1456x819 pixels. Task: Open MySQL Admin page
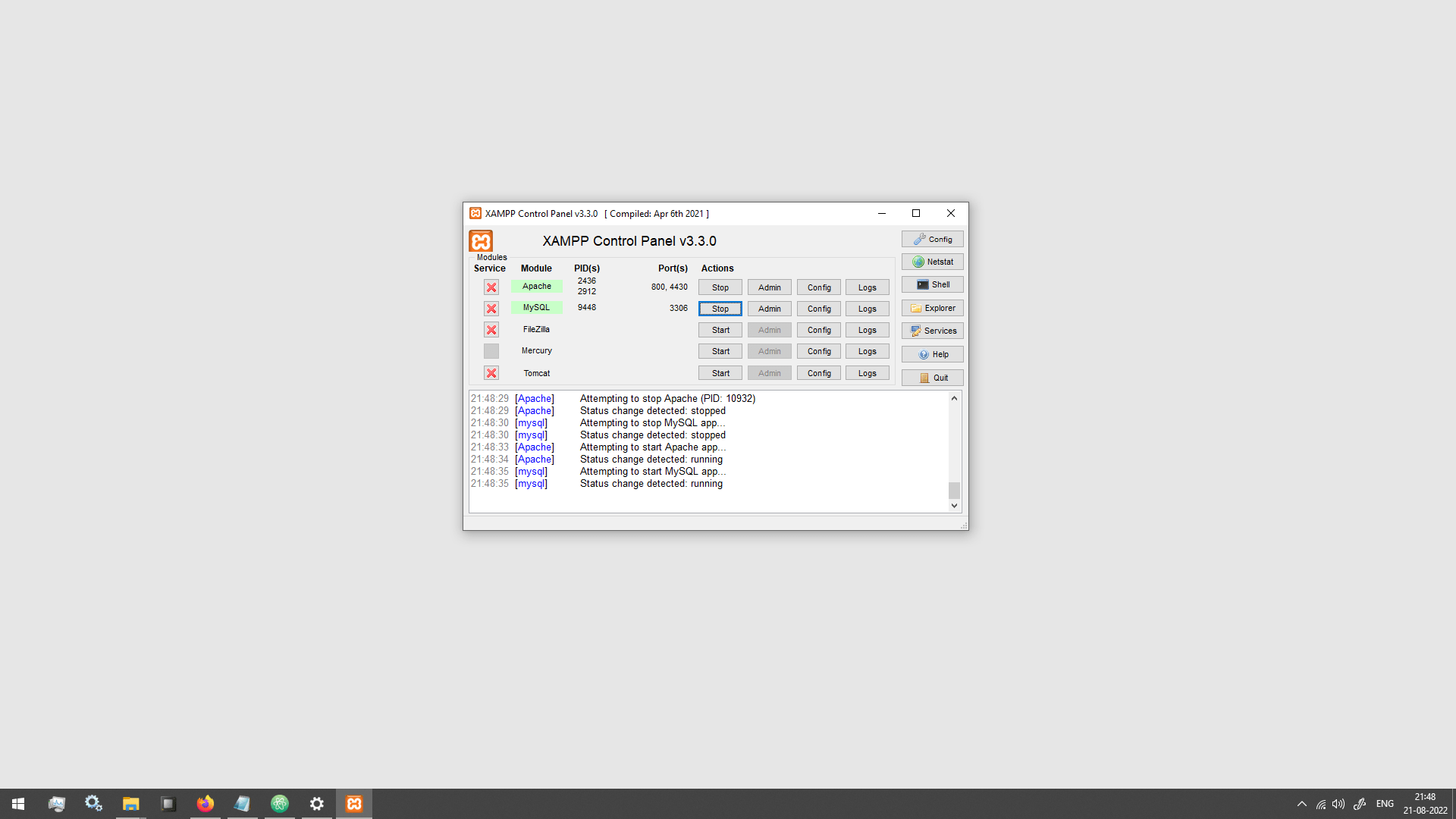click(769, 309)
